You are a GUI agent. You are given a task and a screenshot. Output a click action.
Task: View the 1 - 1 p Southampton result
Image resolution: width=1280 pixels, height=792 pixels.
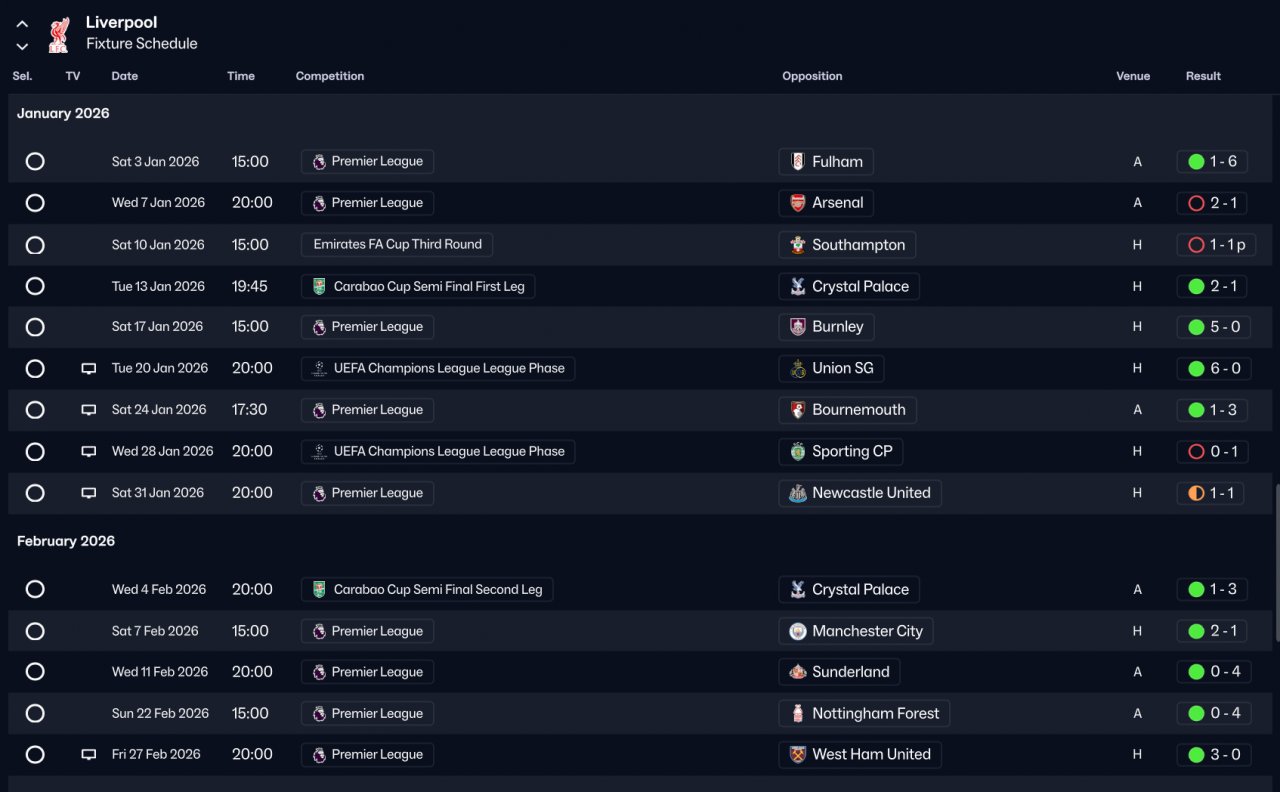1217,245
